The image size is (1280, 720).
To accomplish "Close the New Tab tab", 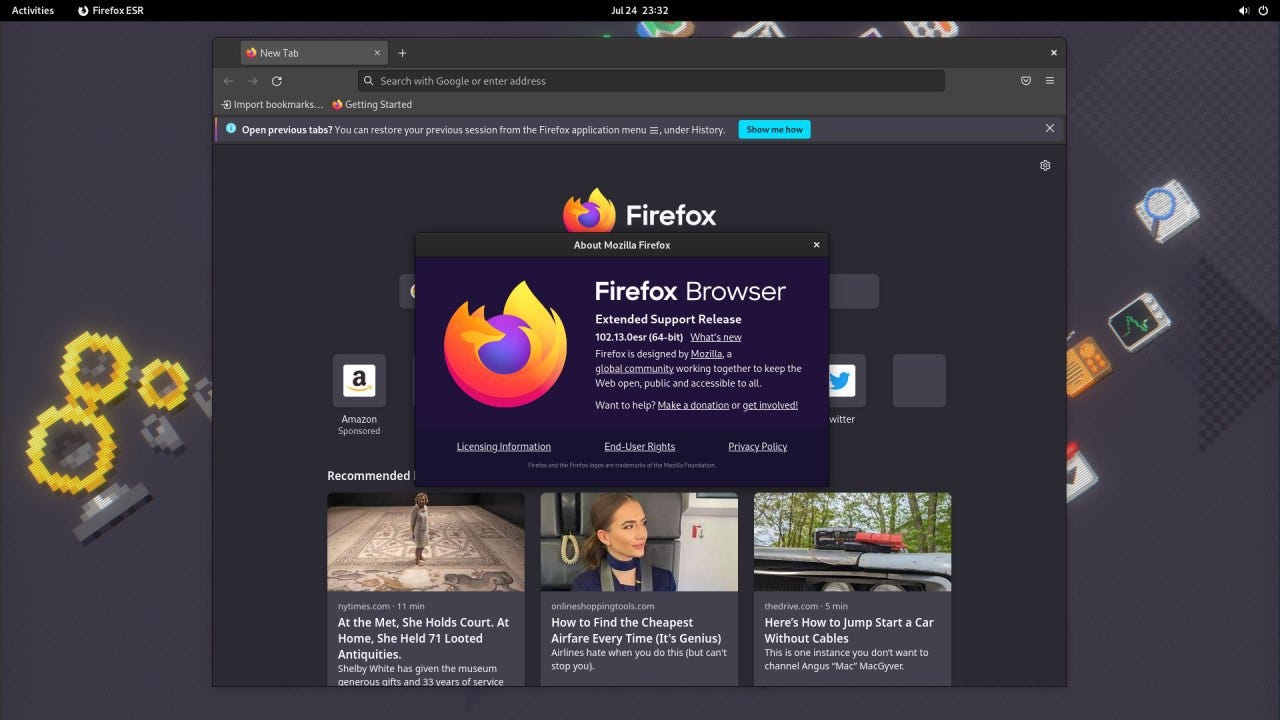I will [377, 53].
